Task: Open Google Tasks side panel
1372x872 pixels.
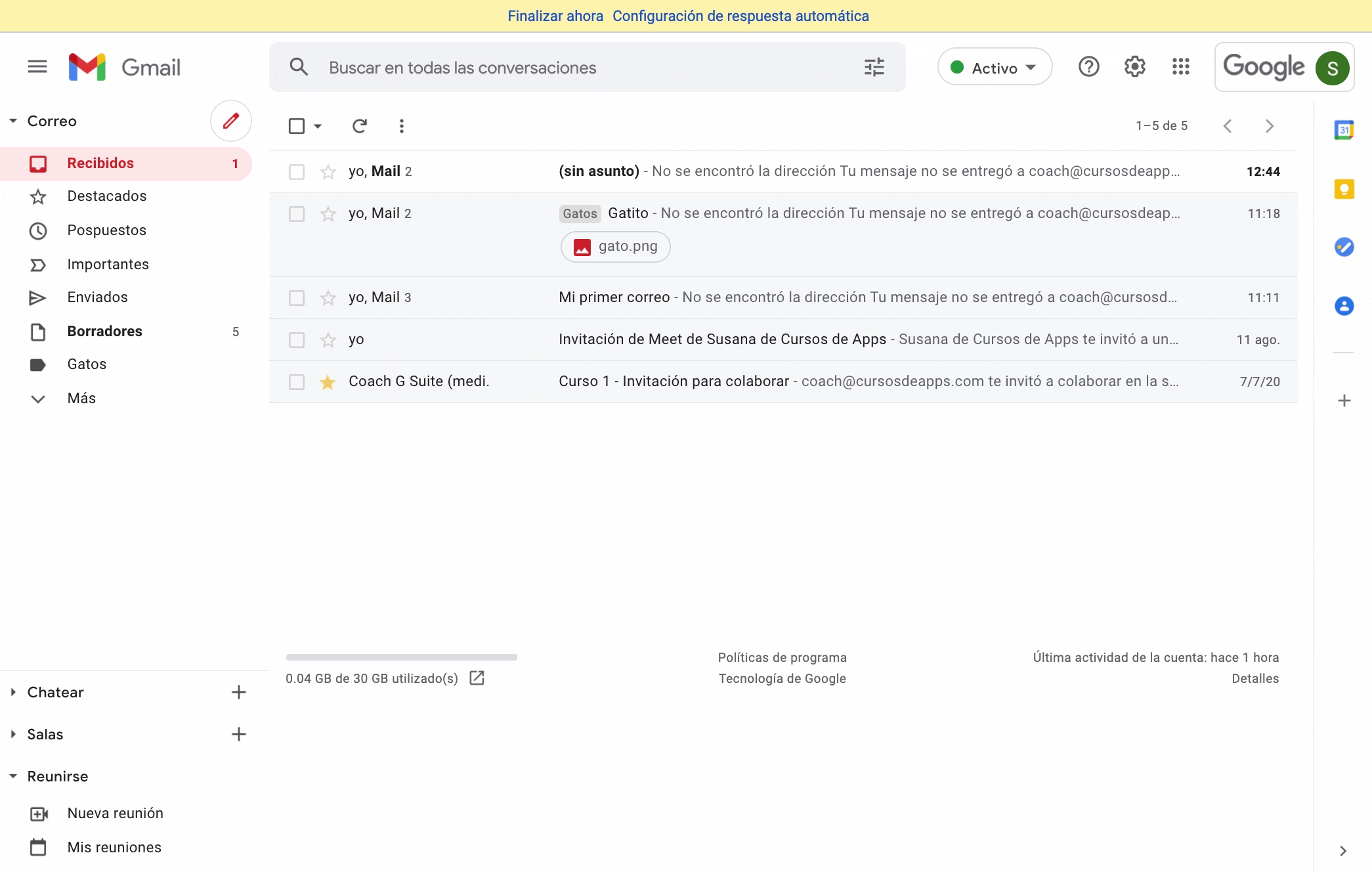Action: pos(1344,247)
